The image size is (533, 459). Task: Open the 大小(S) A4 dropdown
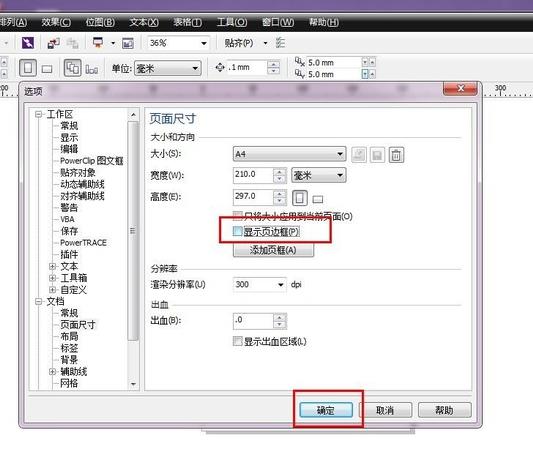coord(289,154)
